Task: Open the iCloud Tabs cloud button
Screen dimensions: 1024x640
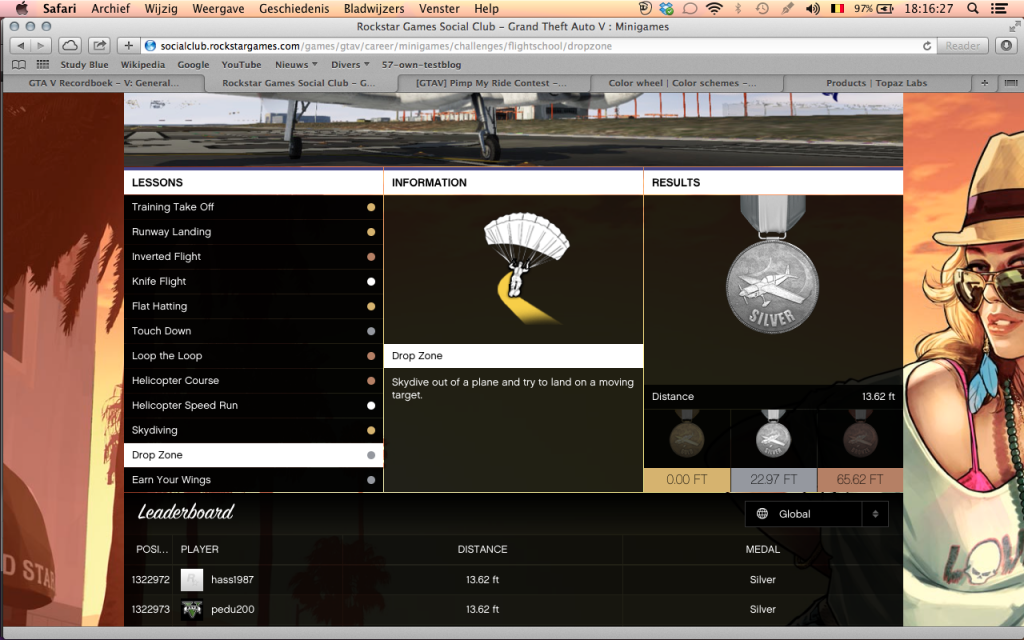Action: (x=70, y=46)
